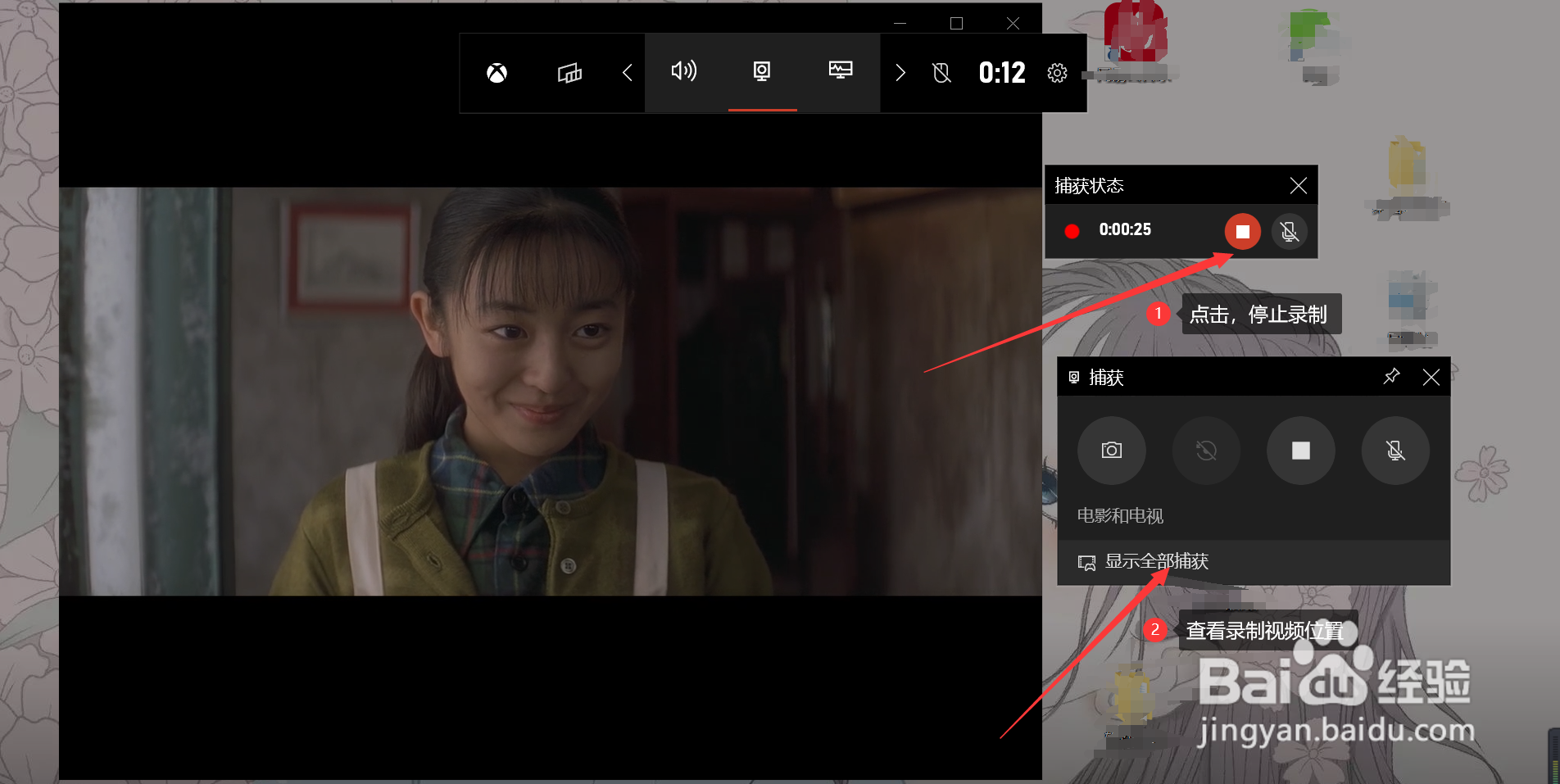Click the record last 30 seconds button
The width and height of the screenshot is (1560, 784).
pos(1206,451)
